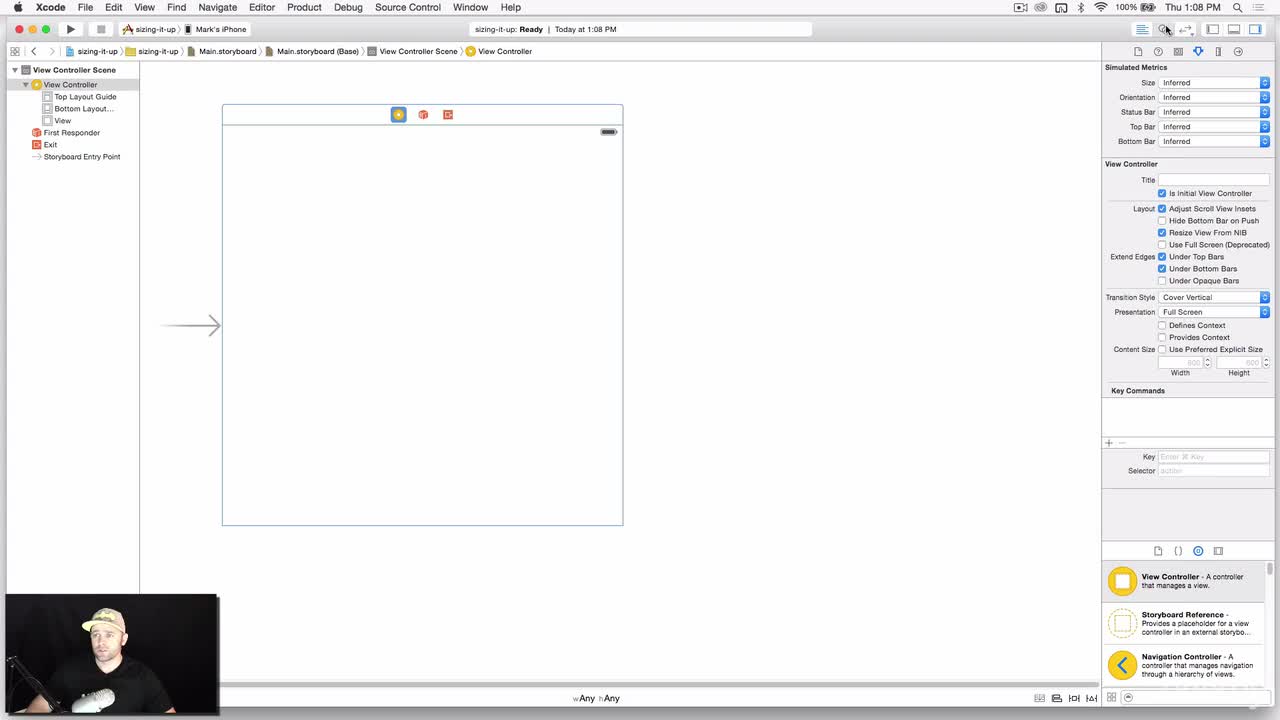Toggle the Utilities pane
Viewport: 1280px width, 720px height.
pos(1255,29)
